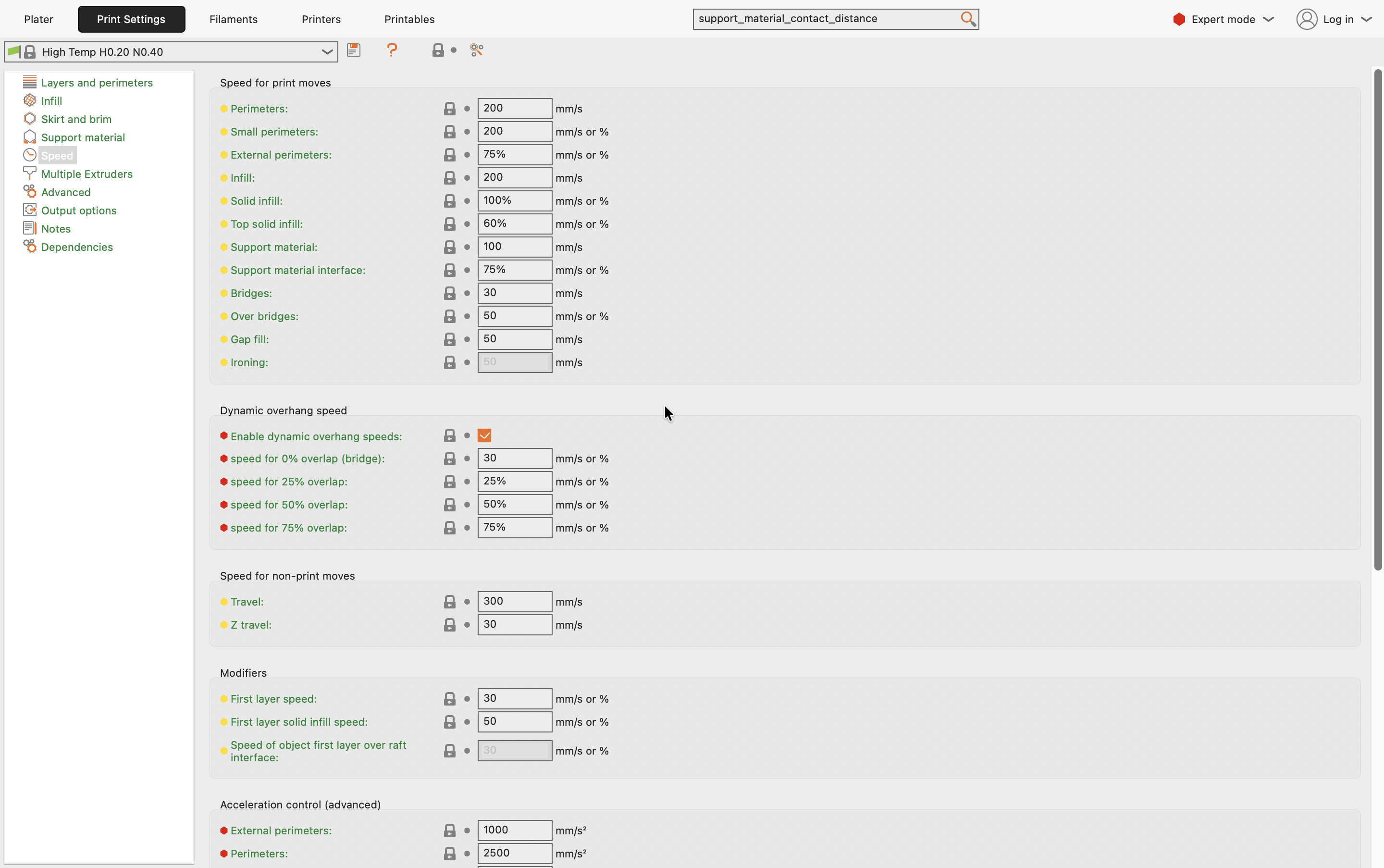The height and width of the screenshot is (868, 1384).
Task: Switch to the Plater tab
Action: (38, 20)
